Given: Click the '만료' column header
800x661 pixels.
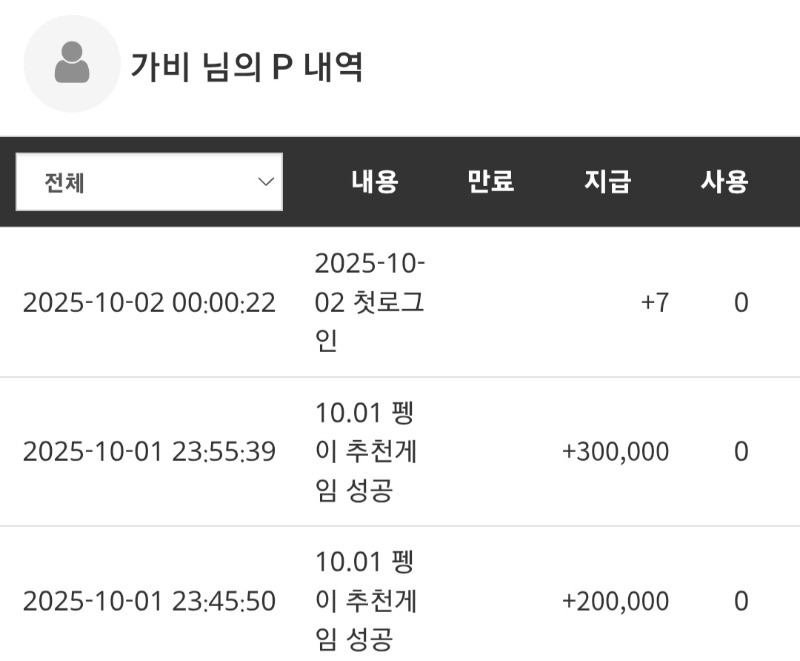Looking at the screenshot, I should (x=490, y=182).
